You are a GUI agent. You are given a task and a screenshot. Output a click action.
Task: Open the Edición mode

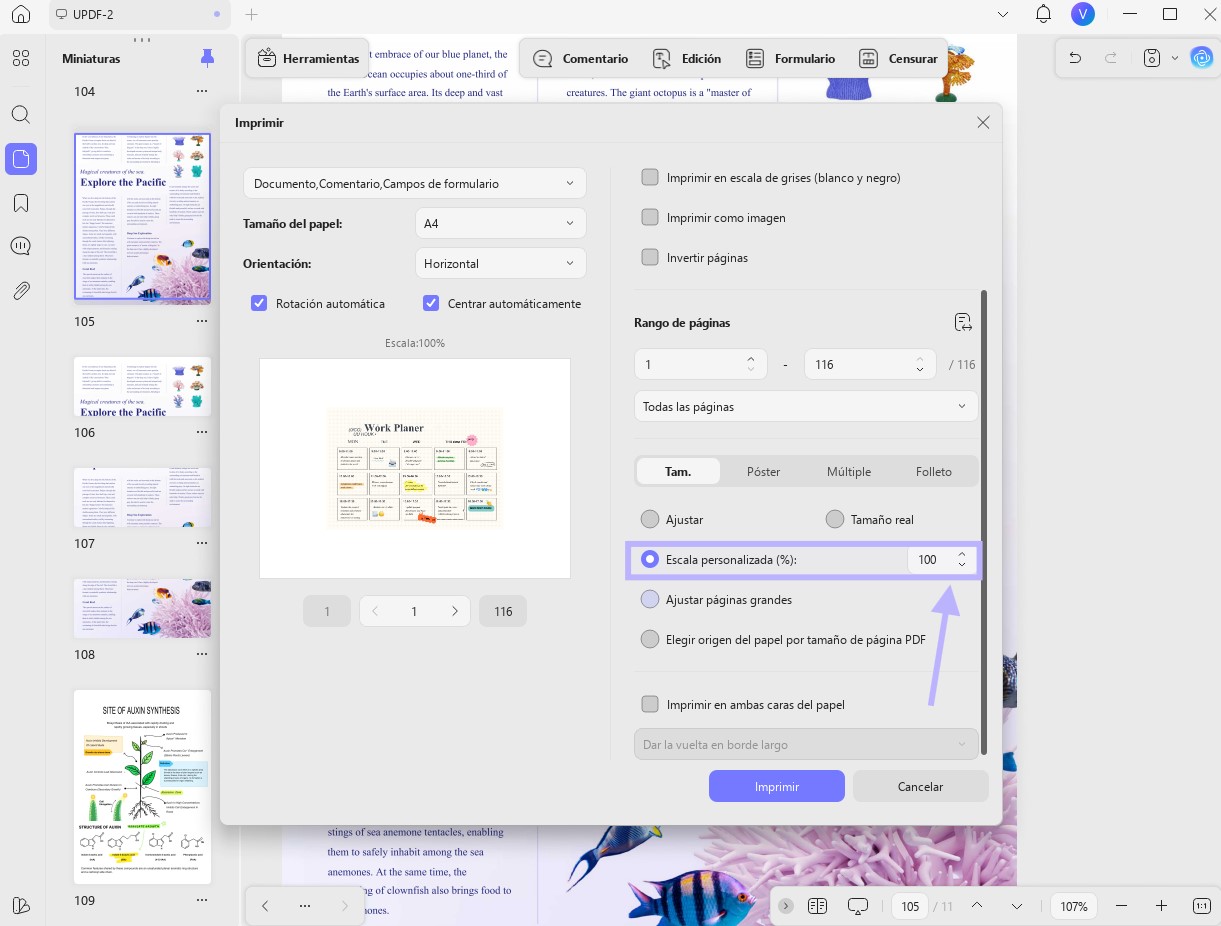(687, 58)
